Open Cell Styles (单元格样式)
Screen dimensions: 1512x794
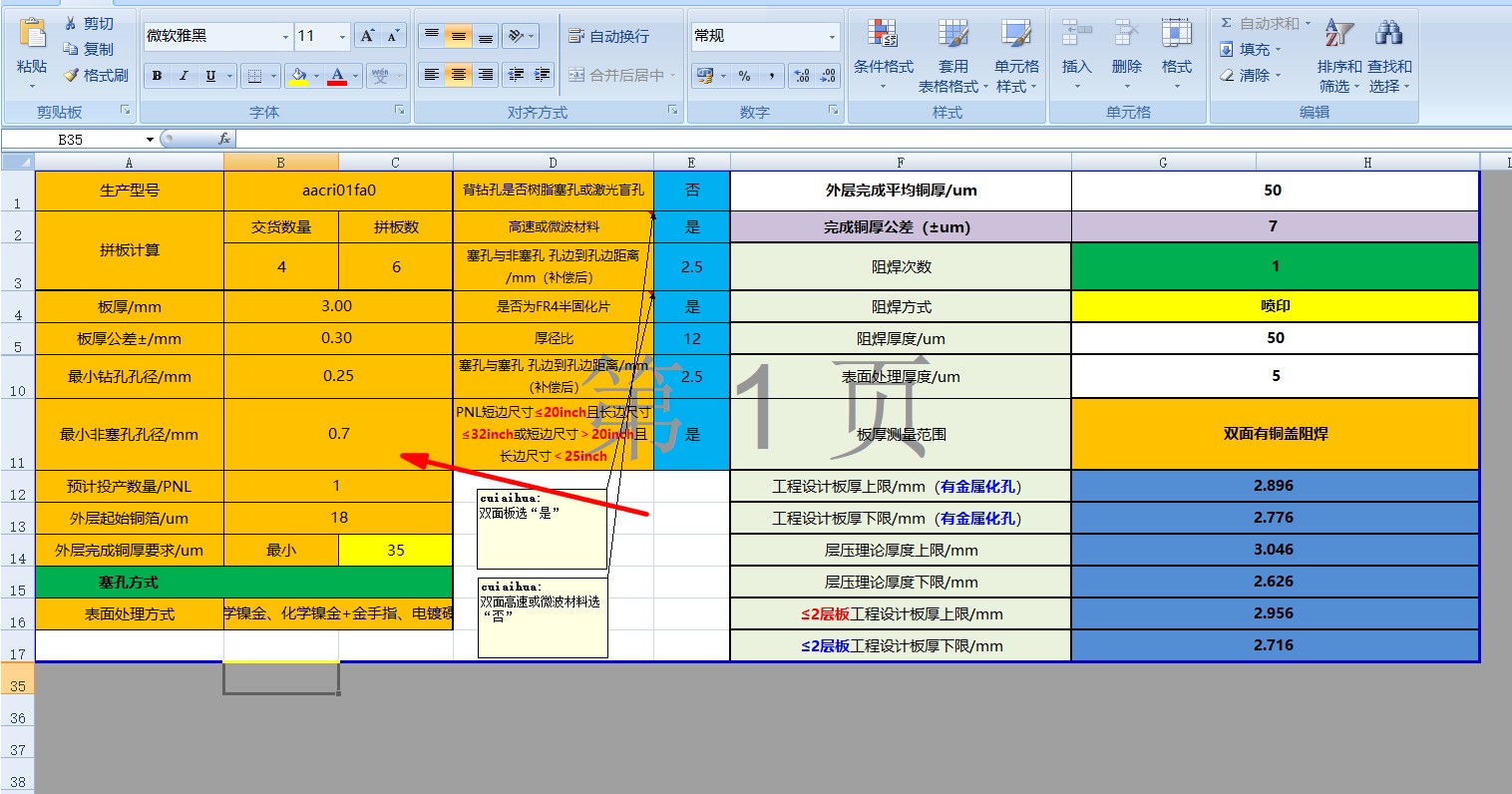[x=1016, y=55]
